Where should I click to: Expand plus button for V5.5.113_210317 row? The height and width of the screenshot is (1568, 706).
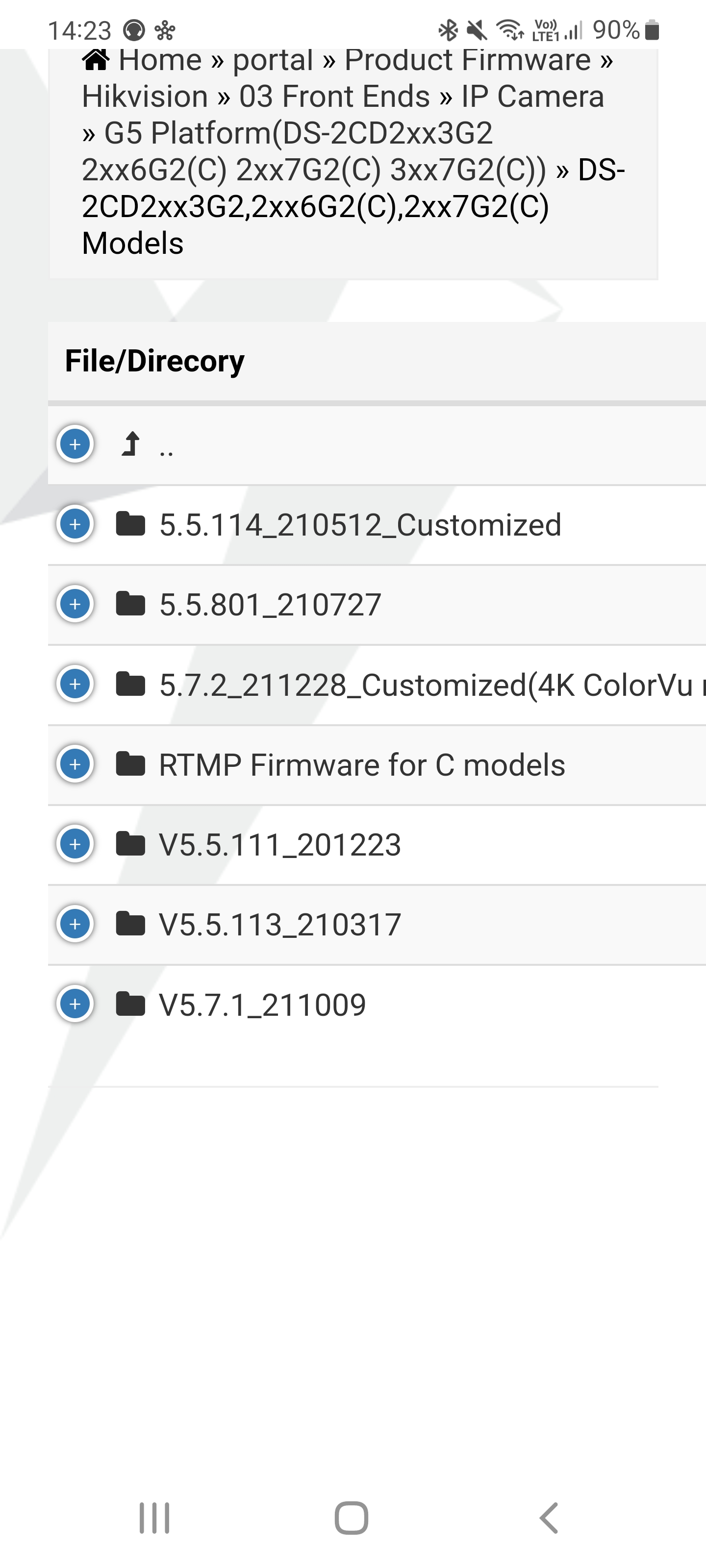[75, 924]
